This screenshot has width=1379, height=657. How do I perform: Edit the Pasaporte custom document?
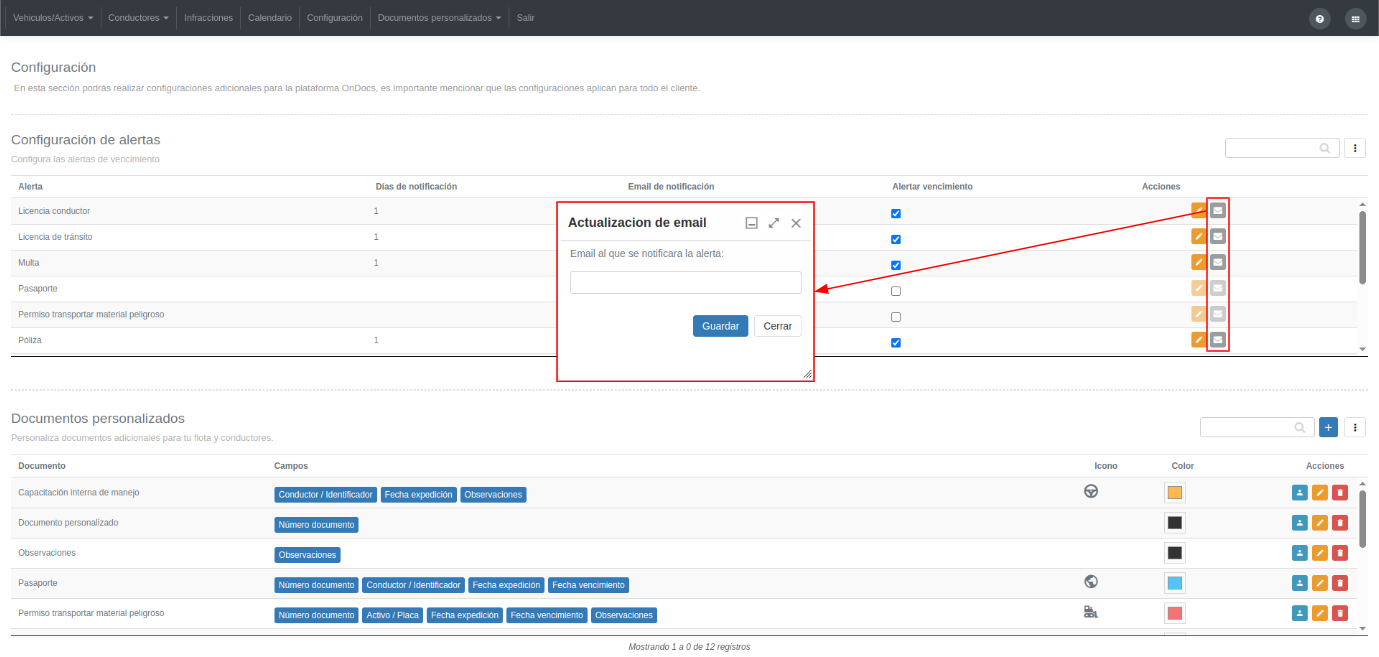(x=1320, y=583)
